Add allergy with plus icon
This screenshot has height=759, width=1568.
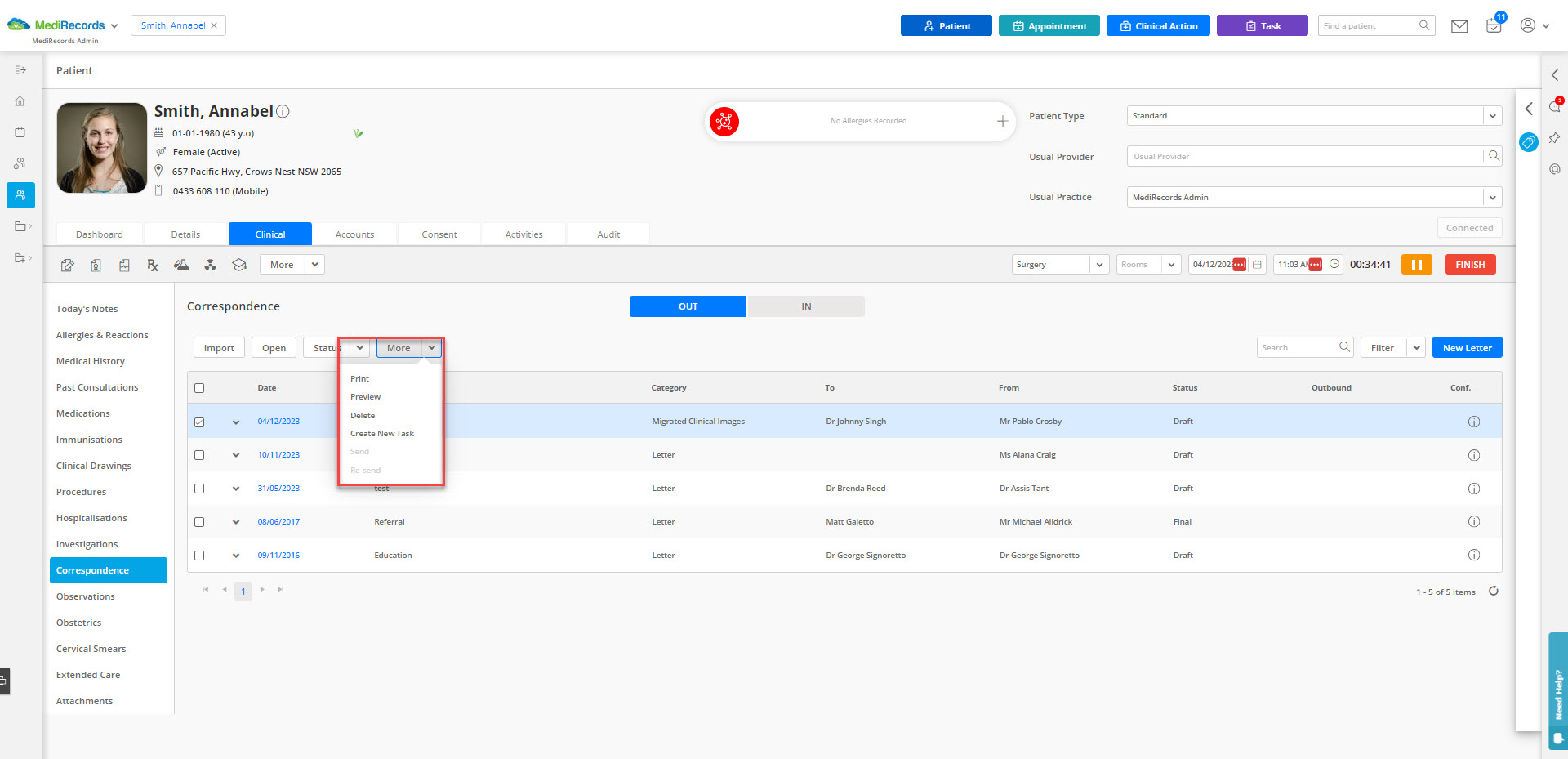point(1002,121)
